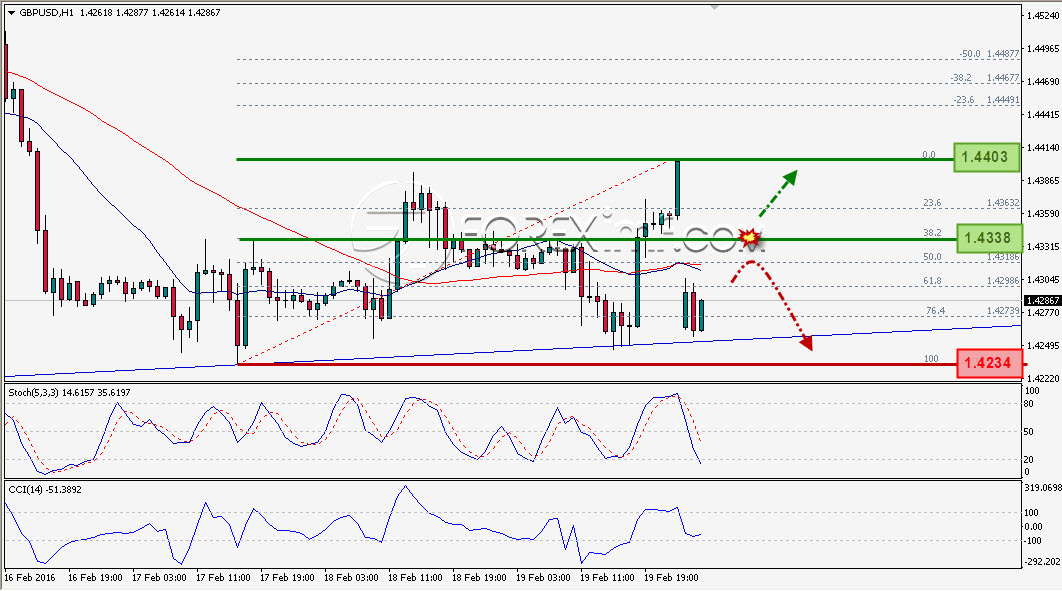This screenshot has height=591, width=1062.
Task: Click the Stochastic scale value 80
Action: tap(1029, 404)
